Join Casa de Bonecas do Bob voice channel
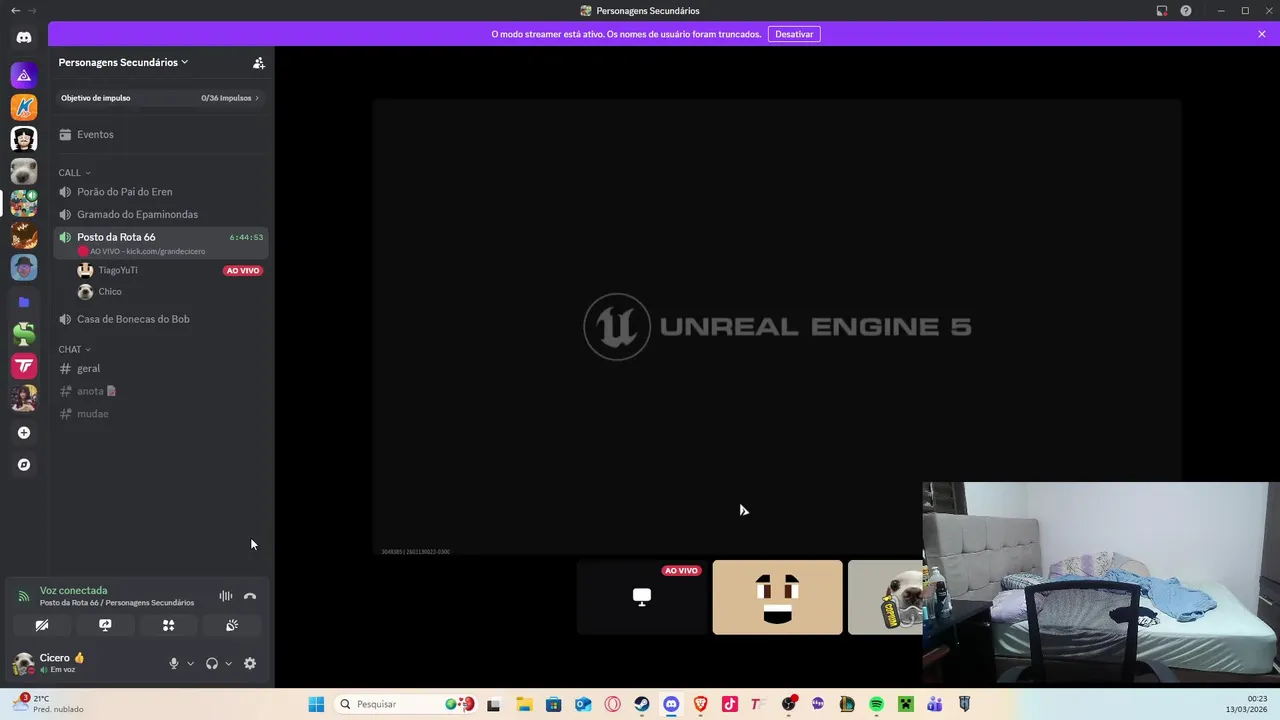The image size is (1280, 720). (x=160, y=319)
